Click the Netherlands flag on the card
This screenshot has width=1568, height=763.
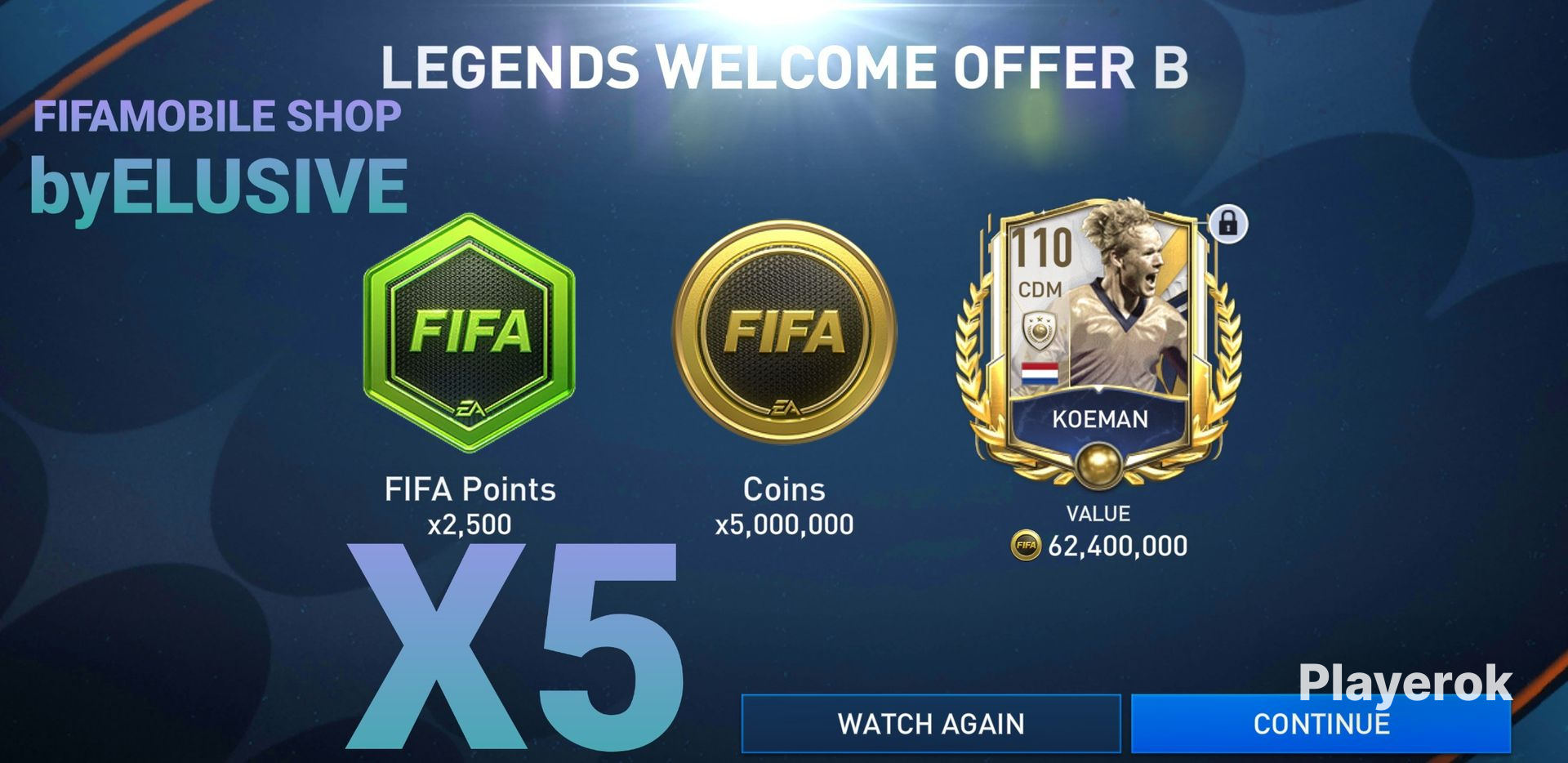tap(1040, 374)
